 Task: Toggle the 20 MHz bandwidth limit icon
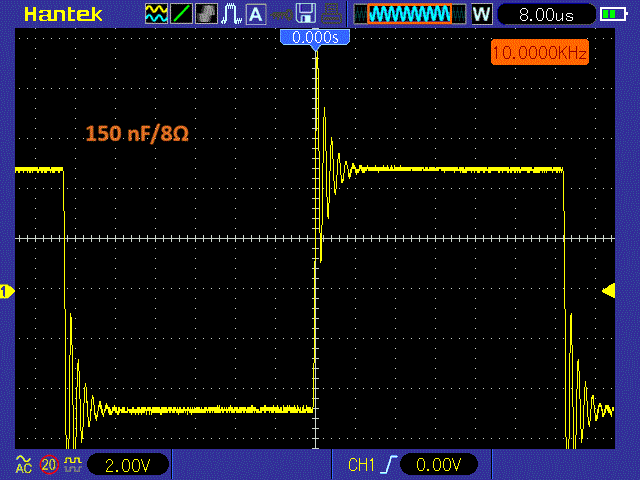coord(49,464)
